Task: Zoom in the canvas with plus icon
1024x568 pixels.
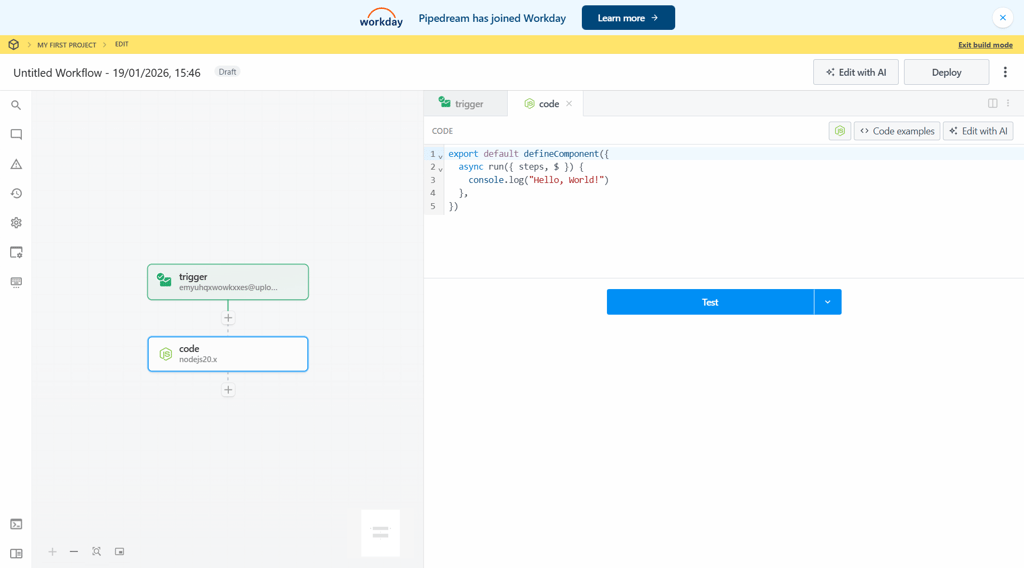Action: click(x=52, y=552)
